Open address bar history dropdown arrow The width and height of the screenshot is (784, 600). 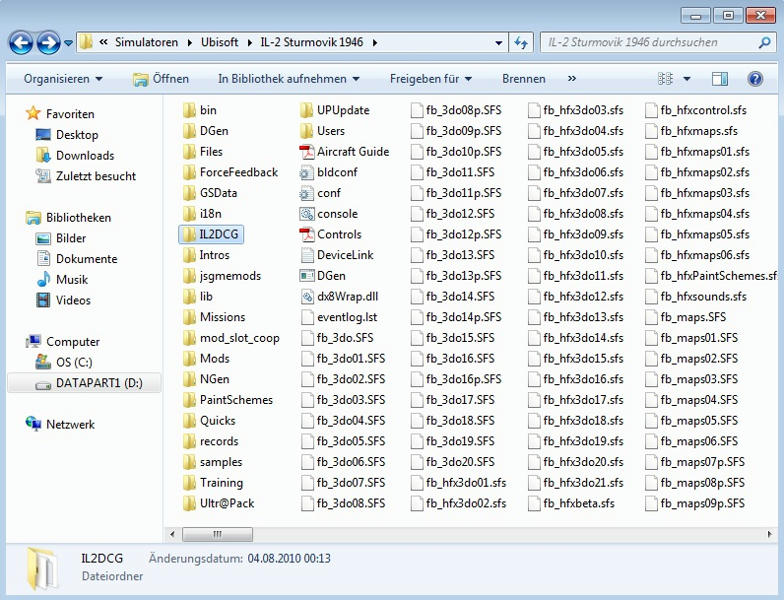[x=498, y=43]
